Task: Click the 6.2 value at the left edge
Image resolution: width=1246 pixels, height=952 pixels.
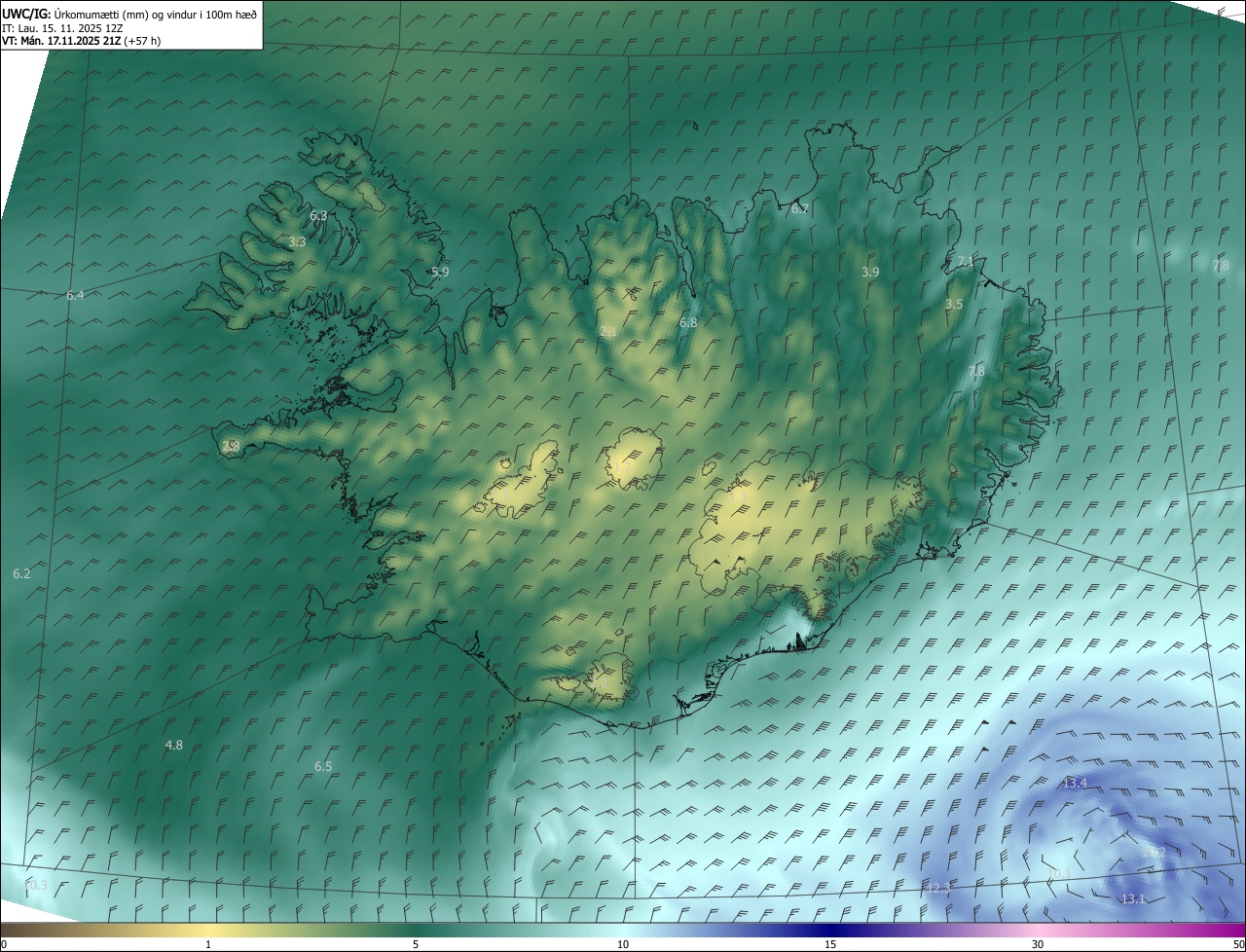Action: click(x=21, y=574)
